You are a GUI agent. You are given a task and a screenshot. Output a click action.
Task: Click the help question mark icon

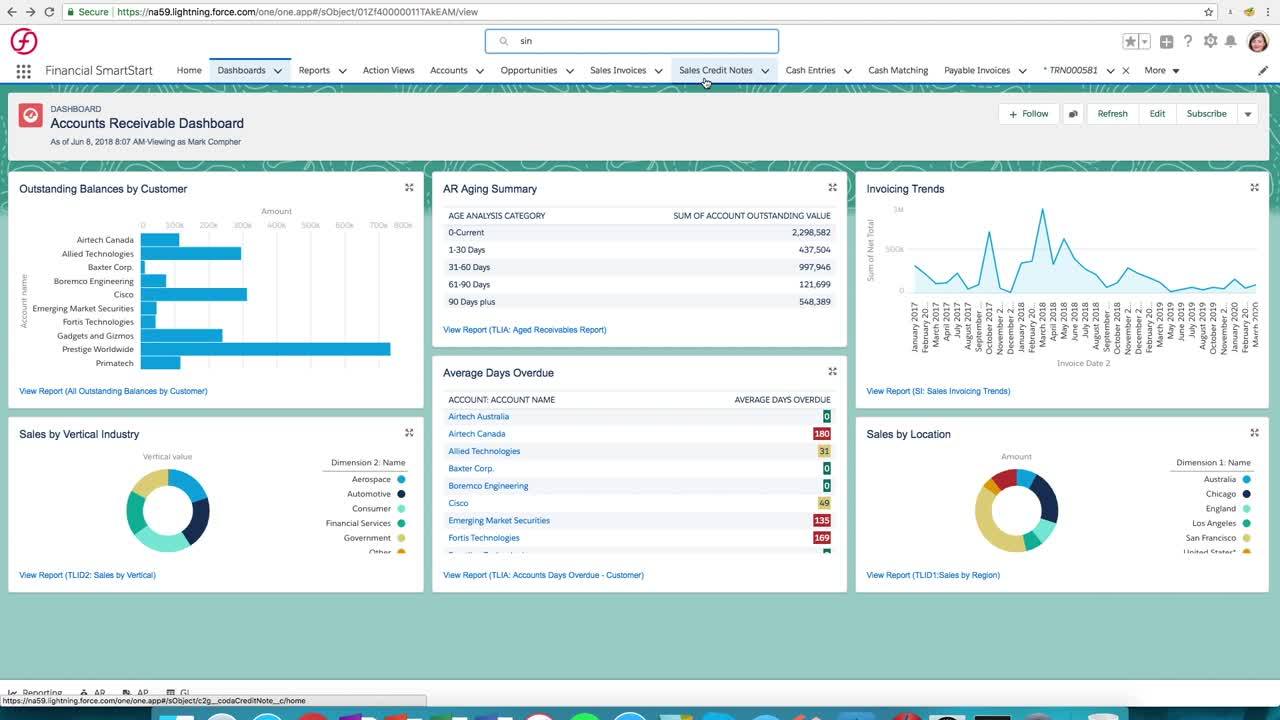[1188, 41]
